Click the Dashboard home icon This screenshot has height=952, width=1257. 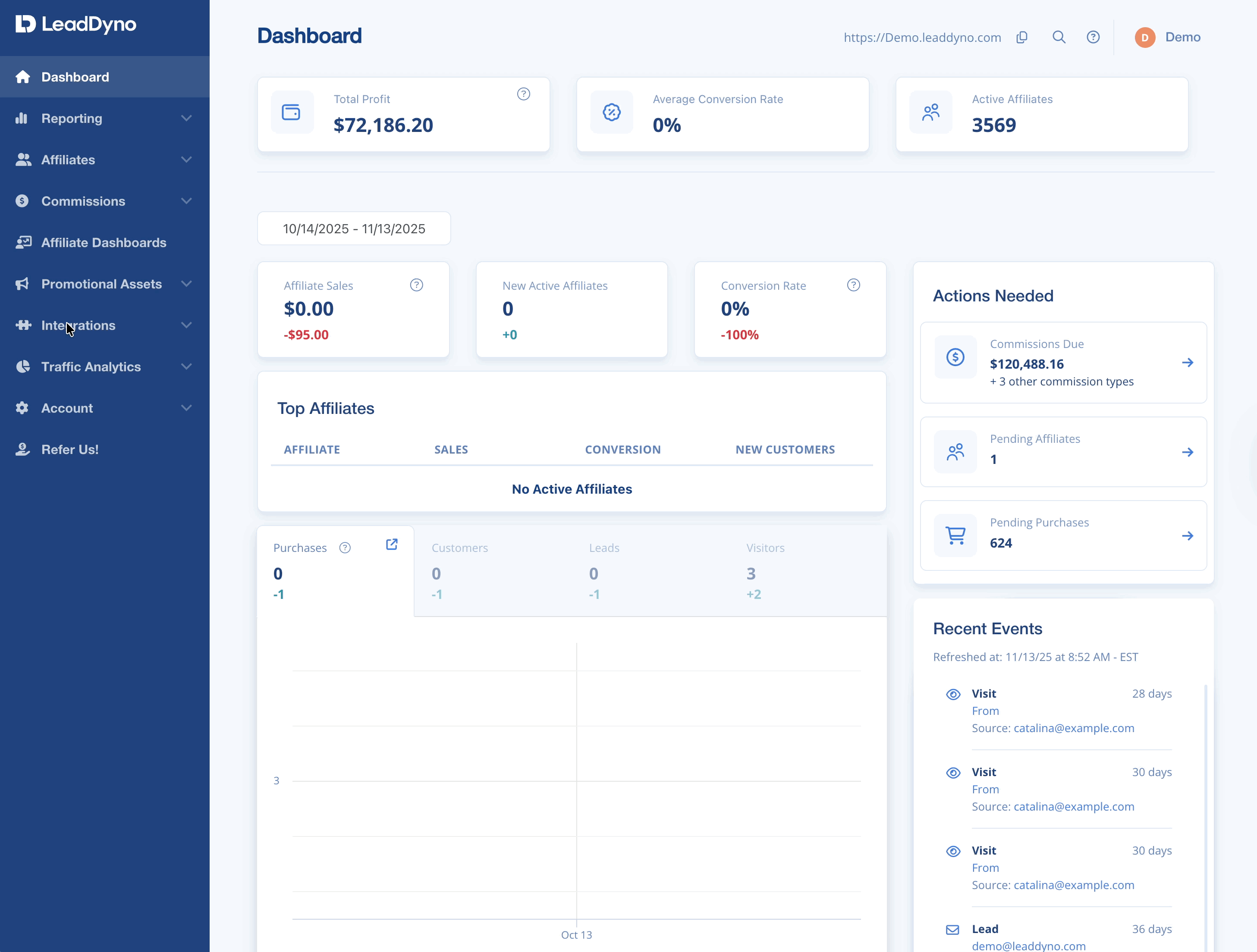[23, 77]
